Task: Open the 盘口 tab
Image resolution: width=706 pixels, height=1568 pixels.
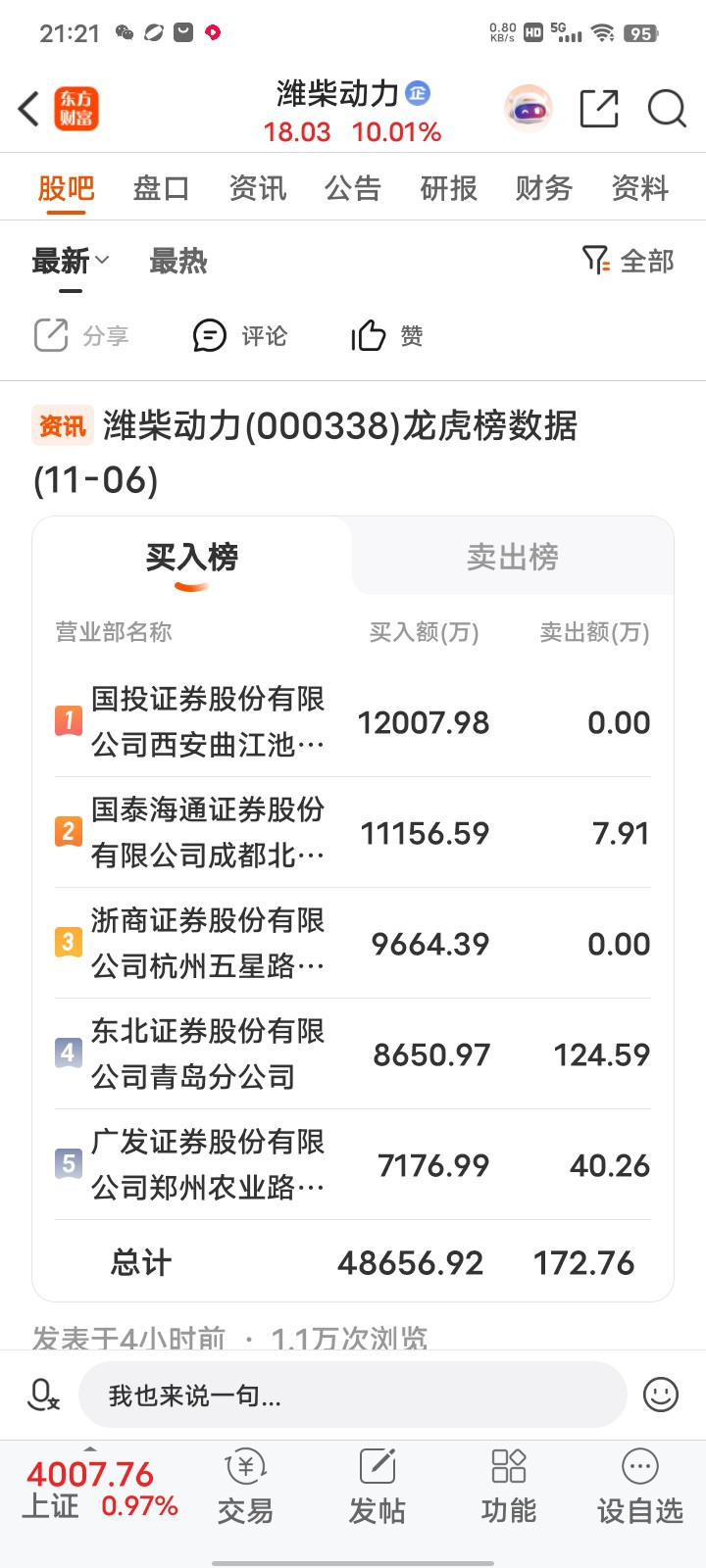Action: 161,187
